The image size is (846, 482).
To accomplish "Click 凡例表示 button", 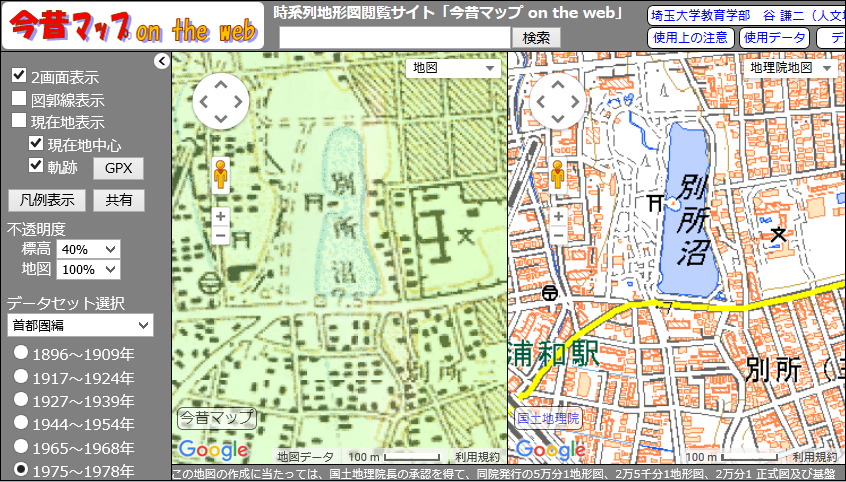I will [47, 200].
